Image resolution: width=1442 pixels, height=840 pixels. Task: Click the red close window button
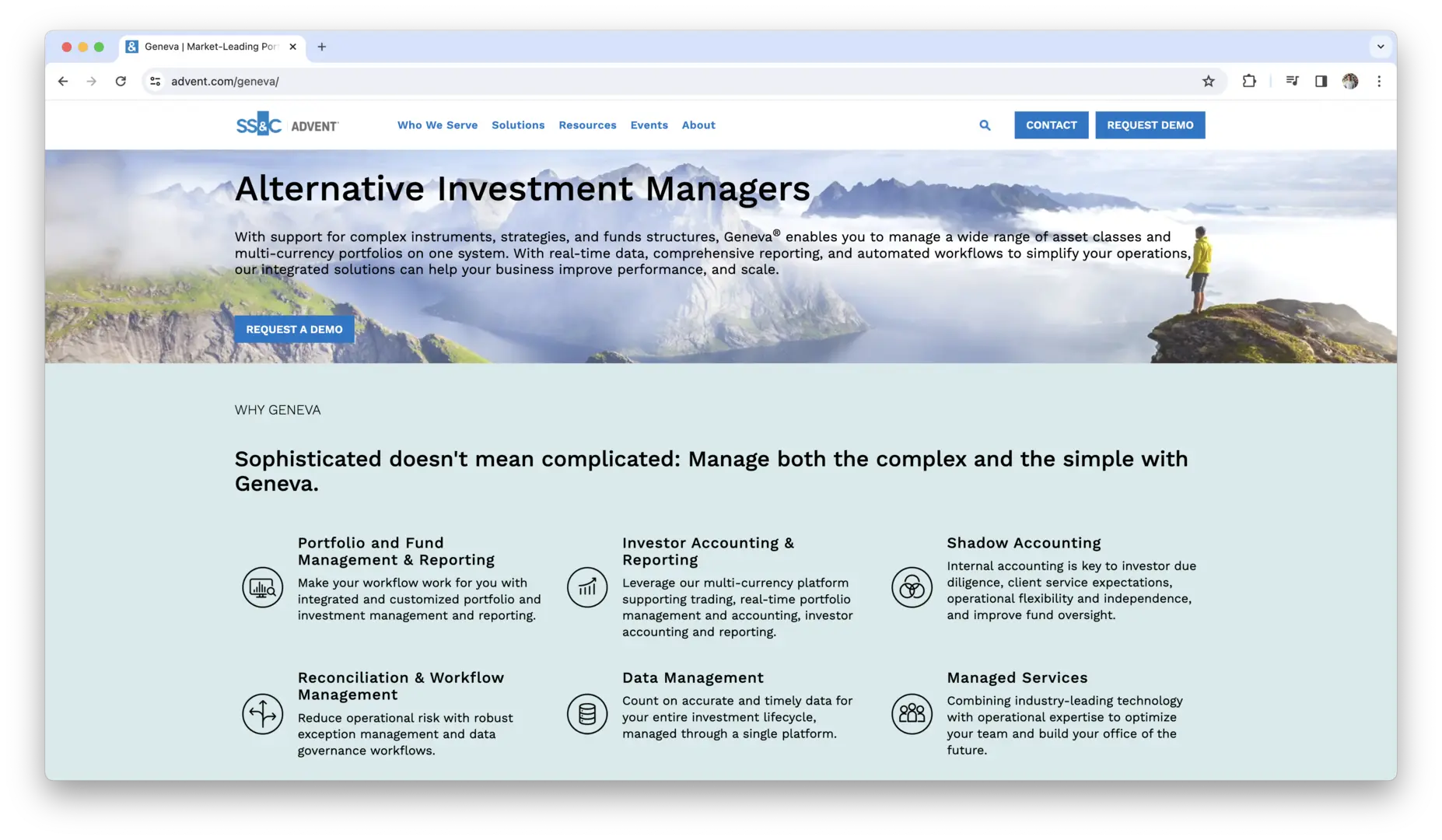click(x=67, y=47)
